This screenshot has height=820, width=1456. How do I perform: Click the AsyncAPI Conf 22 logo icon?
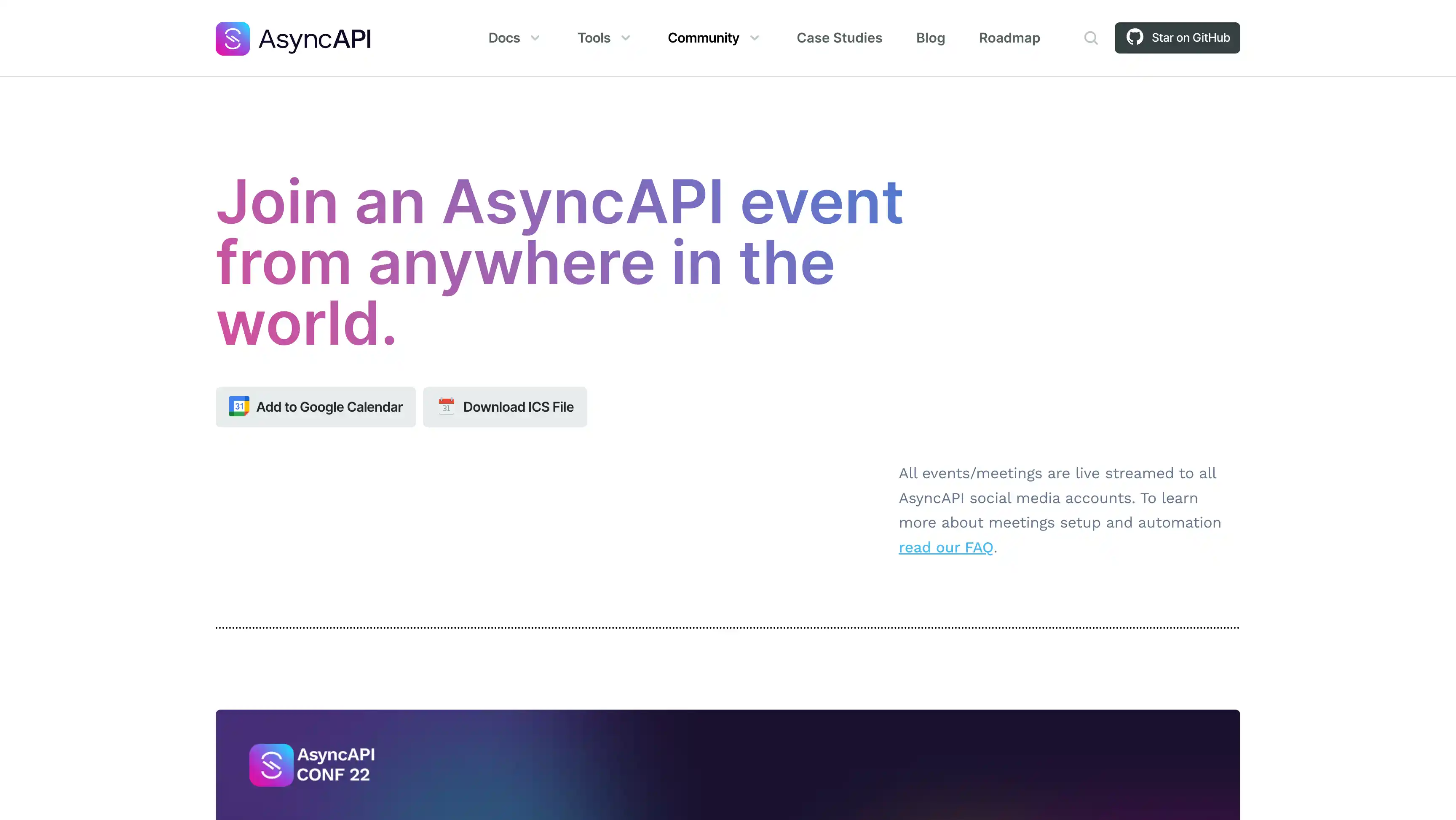click(x=271, y=764)
